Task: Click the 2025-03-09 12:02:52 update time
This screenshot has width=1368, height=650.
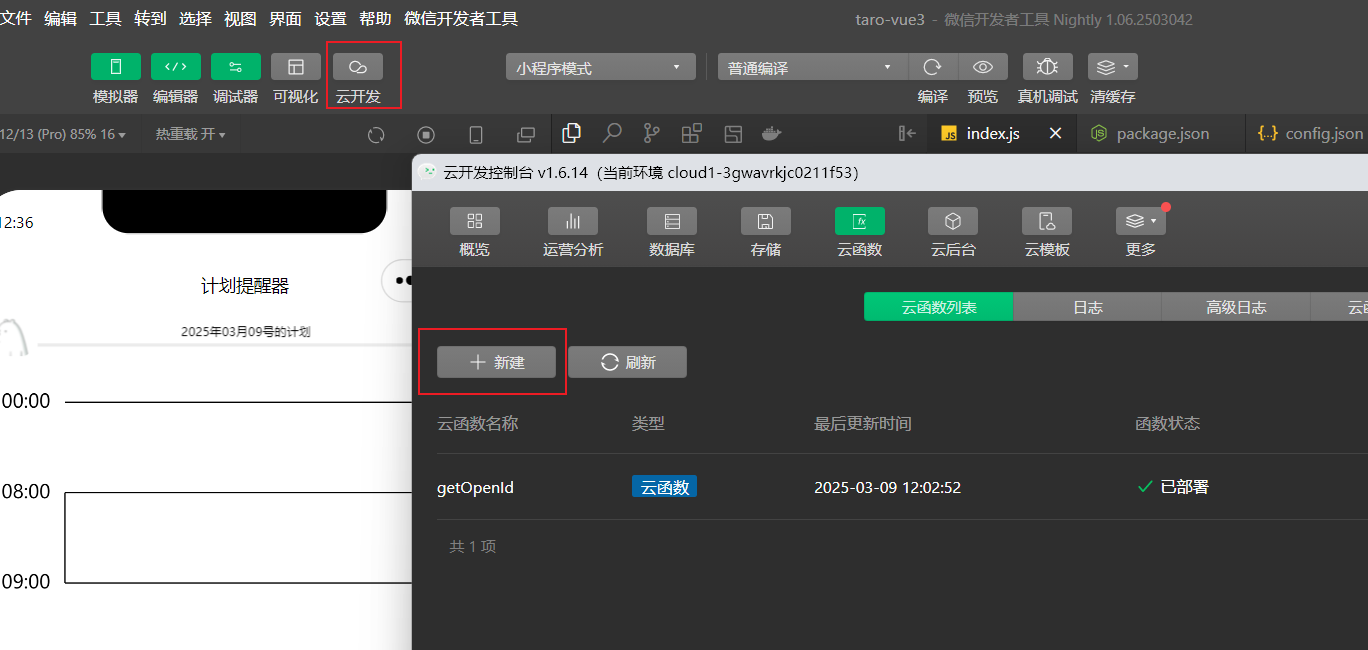Action: pyautogui.click(x=888, y=488)
